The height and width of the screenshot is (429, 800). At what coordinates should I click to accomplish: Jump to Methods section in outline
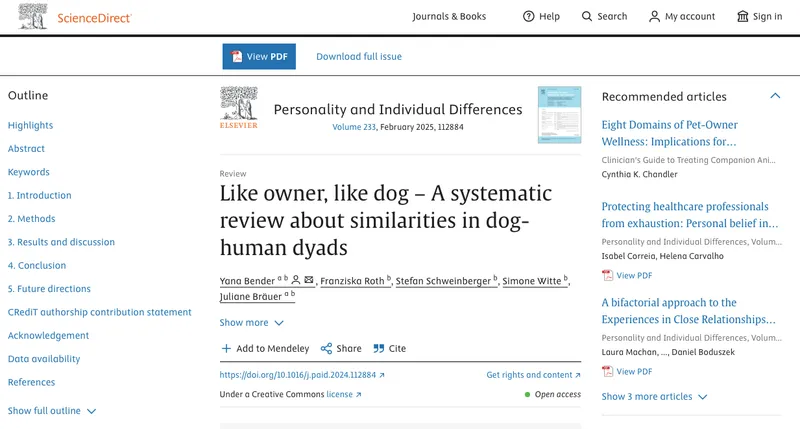point(32,219)
